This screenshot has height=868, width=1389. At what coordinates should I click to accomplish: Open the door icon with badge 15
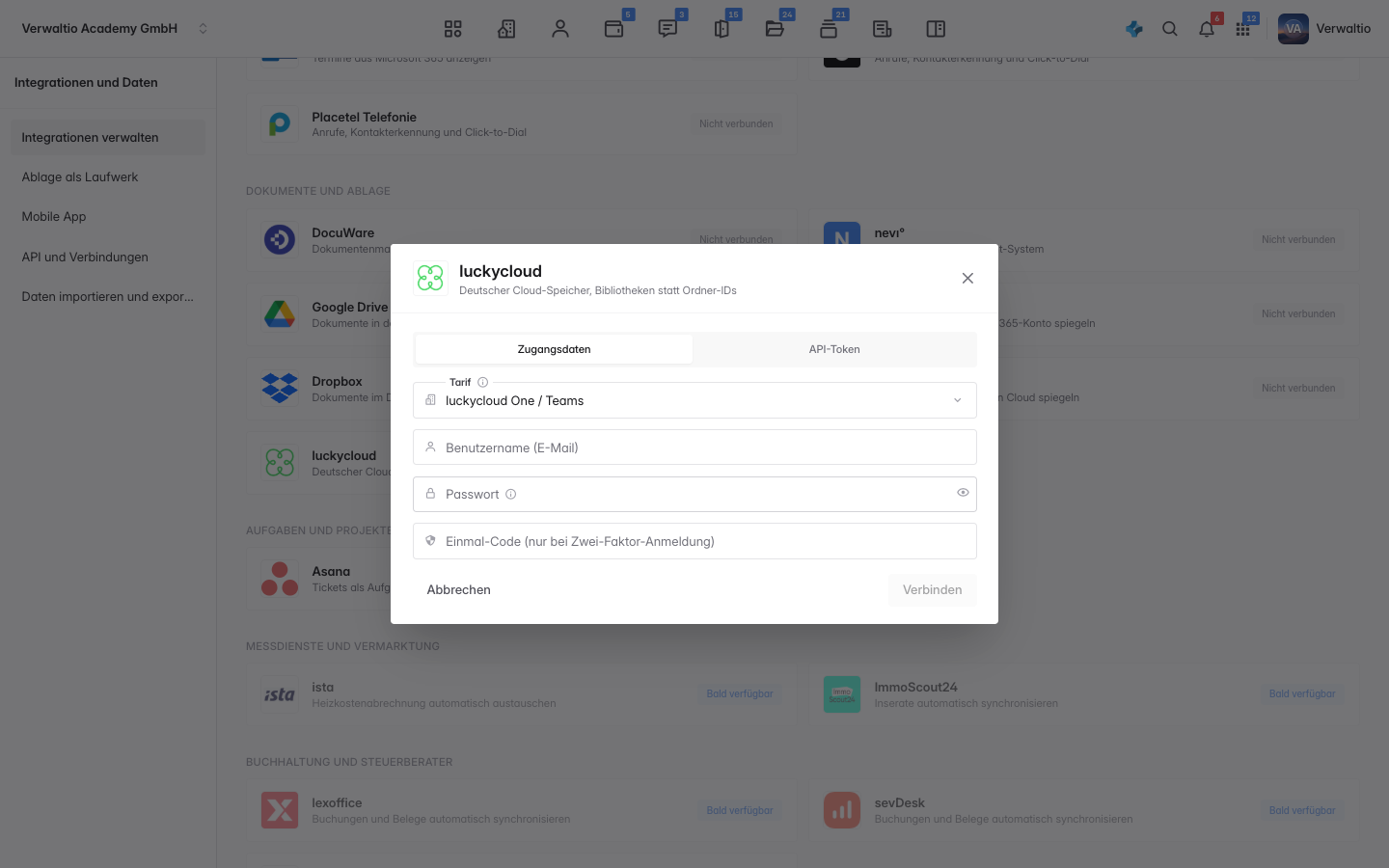[x=722, y=29]
